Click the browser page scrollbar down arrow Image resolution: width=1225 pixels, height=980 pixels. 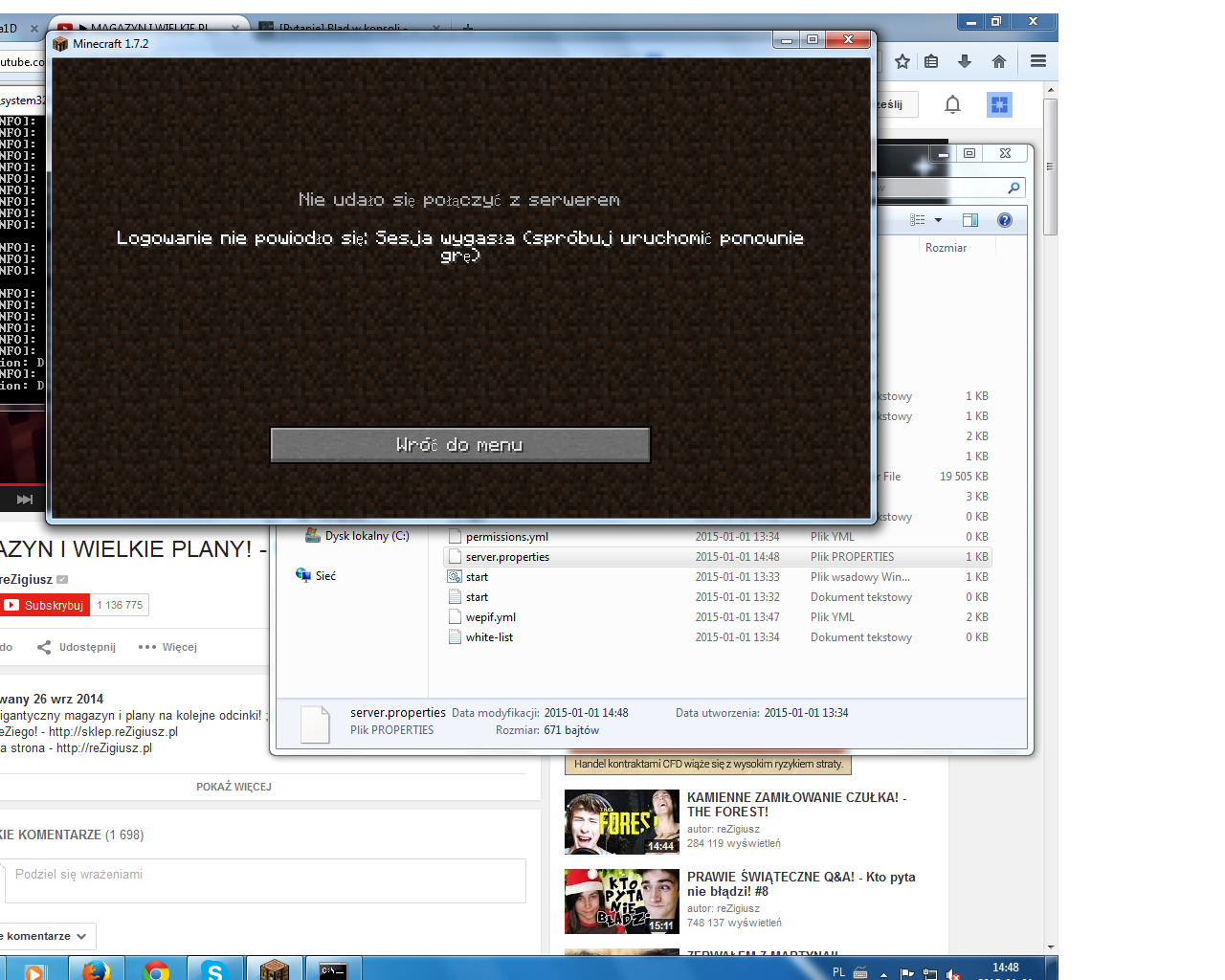(1051, 947)
